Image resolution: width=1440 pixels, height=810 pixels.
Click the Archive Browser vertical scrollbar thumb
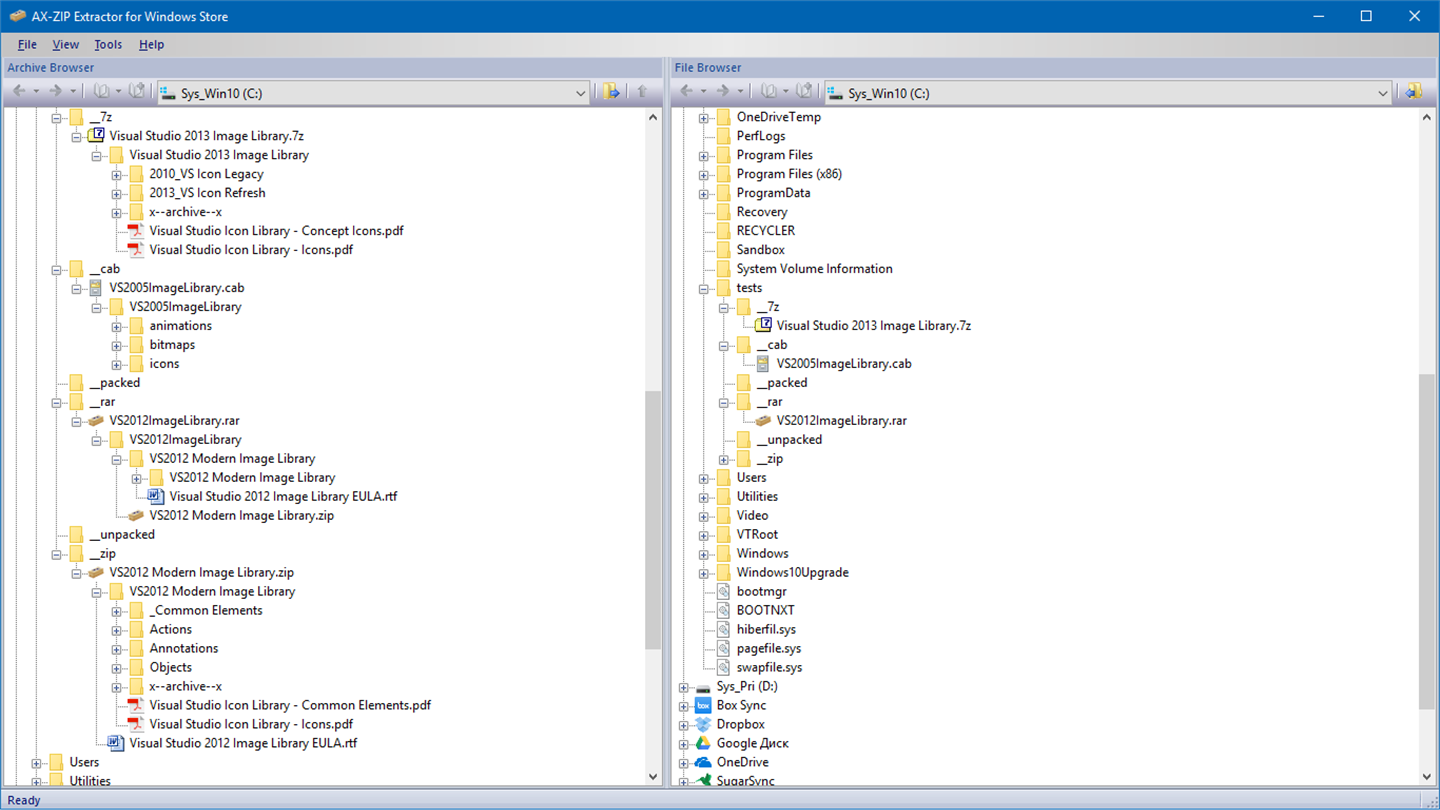[653, 520]
